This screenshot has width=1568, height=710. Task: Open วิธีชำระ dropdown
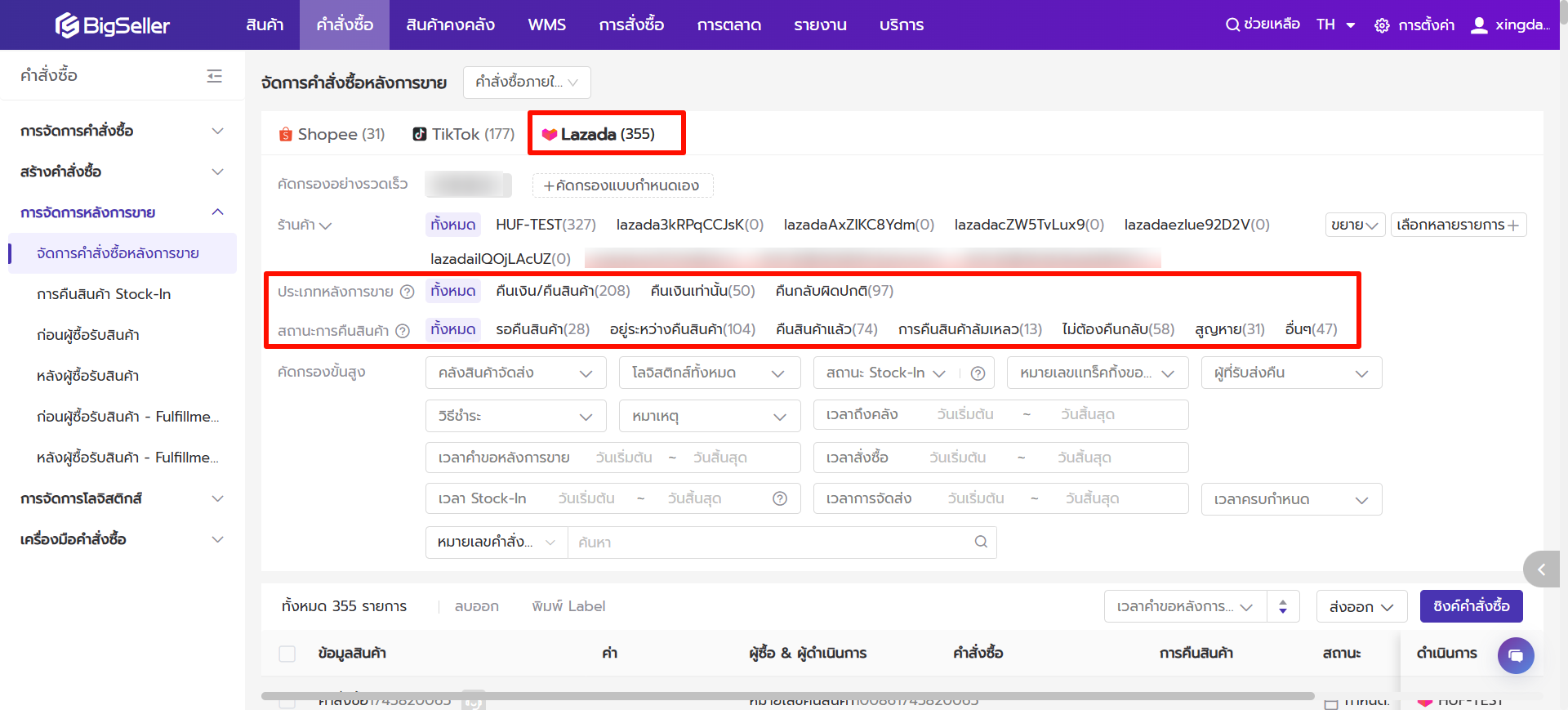(516, 416)
